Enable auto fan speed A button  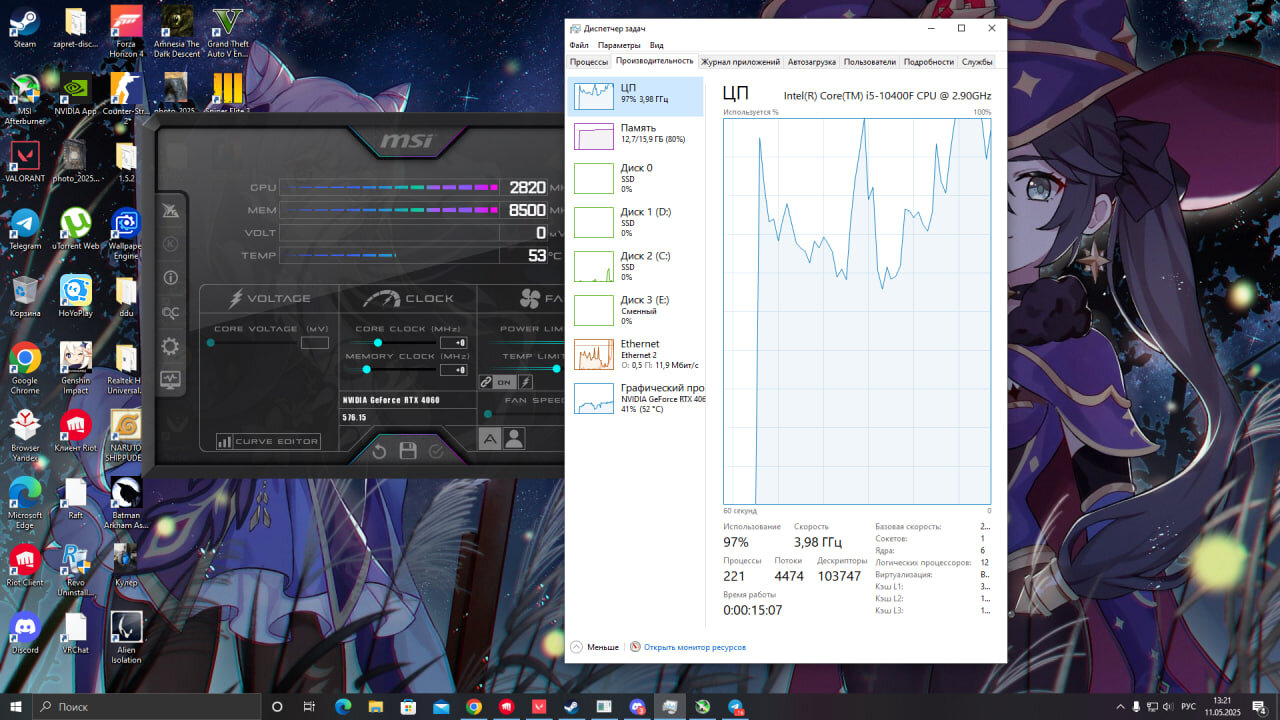pos(490,437)
